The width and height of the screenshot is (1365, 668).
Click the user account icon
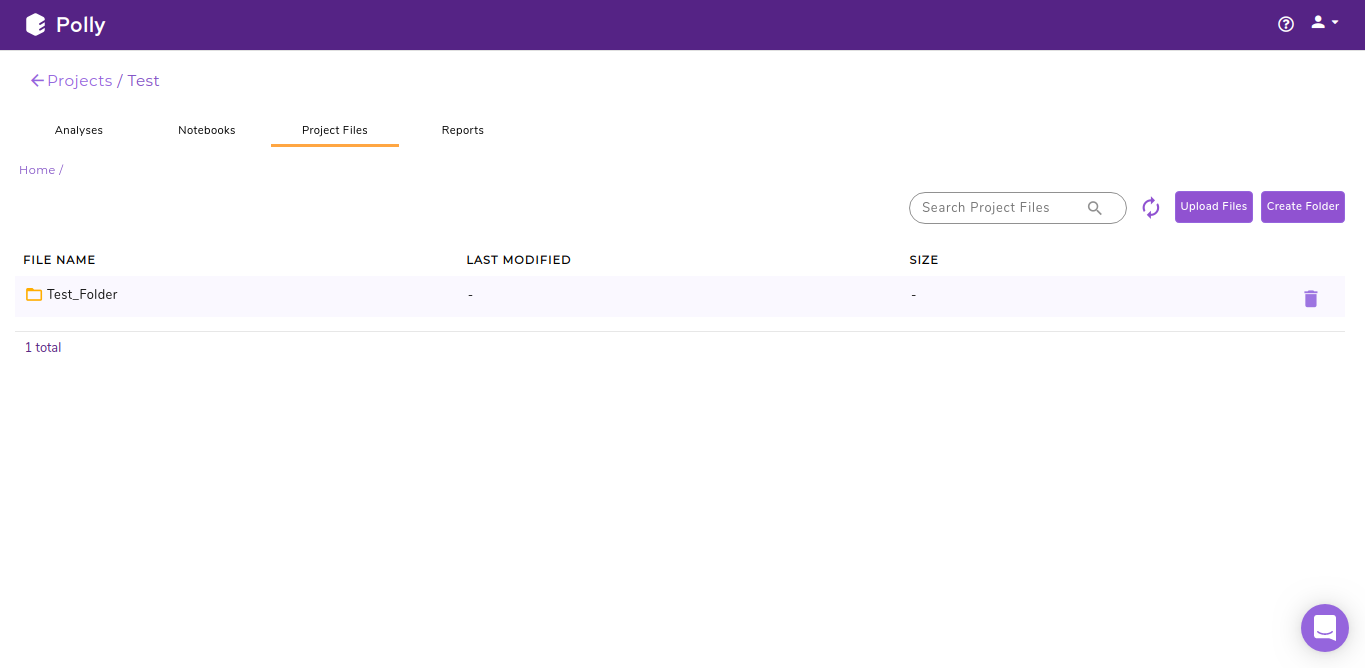coord(1316,22)
